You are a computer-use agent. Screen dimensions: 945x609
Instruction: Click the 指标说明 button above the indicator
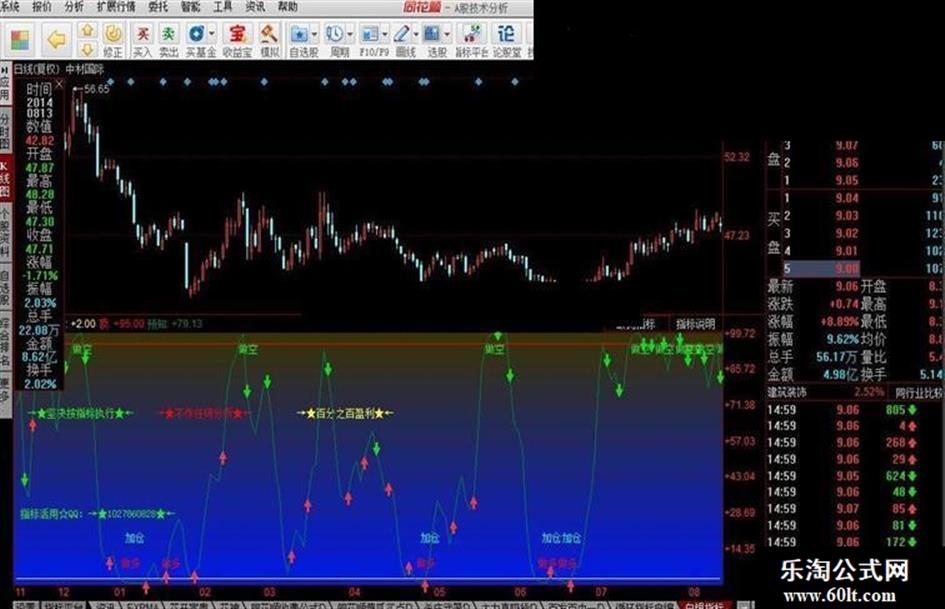click(x=695, y=324)
